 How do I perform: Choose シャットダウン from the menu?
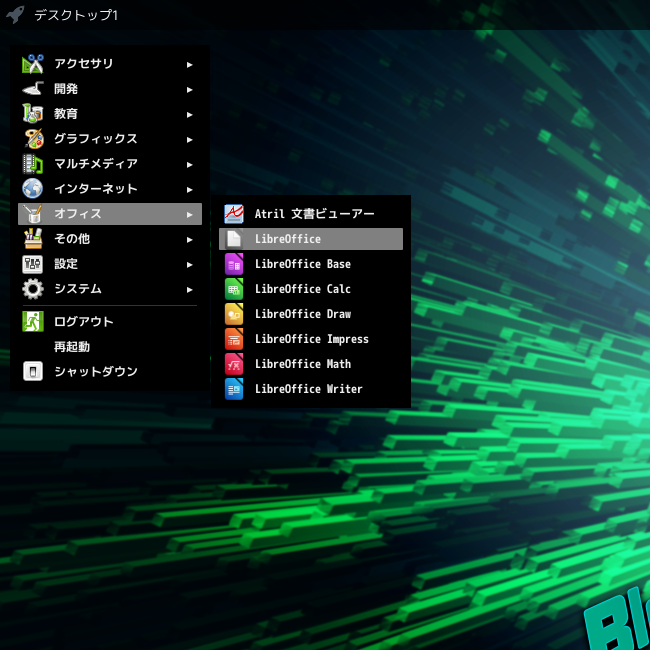[x=110, y=371]
